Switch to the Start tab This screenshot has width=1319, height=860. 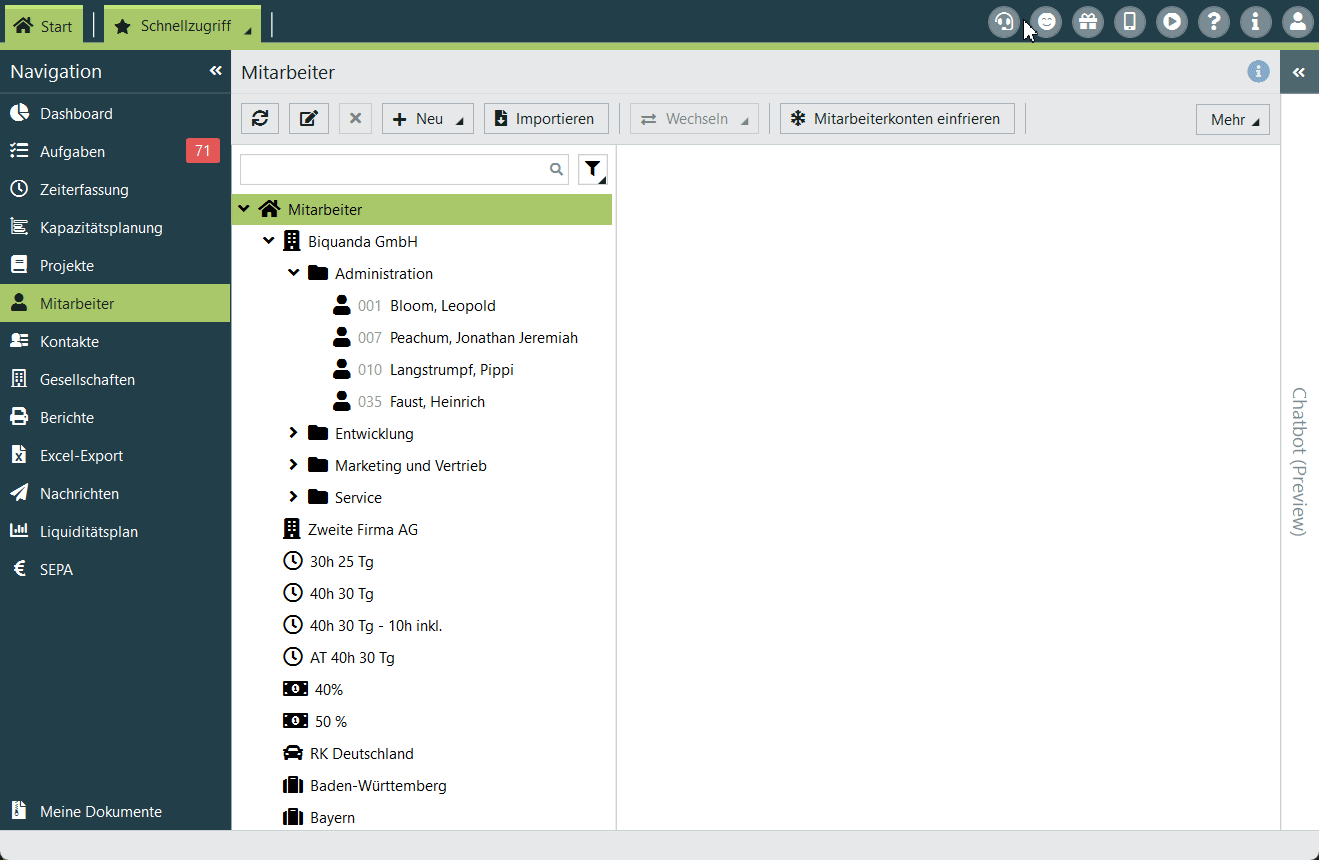click(x=43, y=26)
